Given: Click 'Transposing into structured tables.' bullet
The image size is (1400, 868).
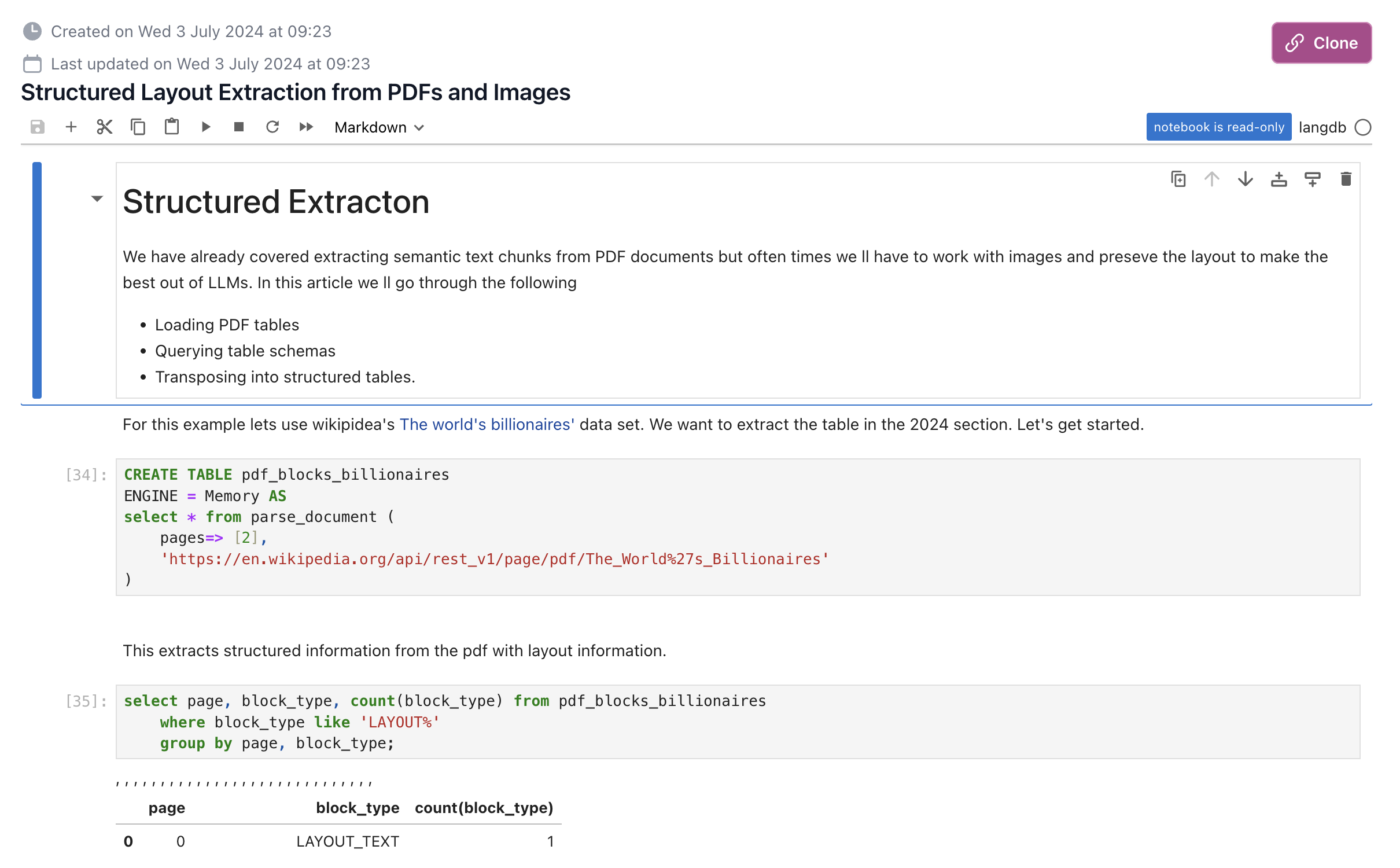Looking at the screenshot, I should [x=285, y=377].
